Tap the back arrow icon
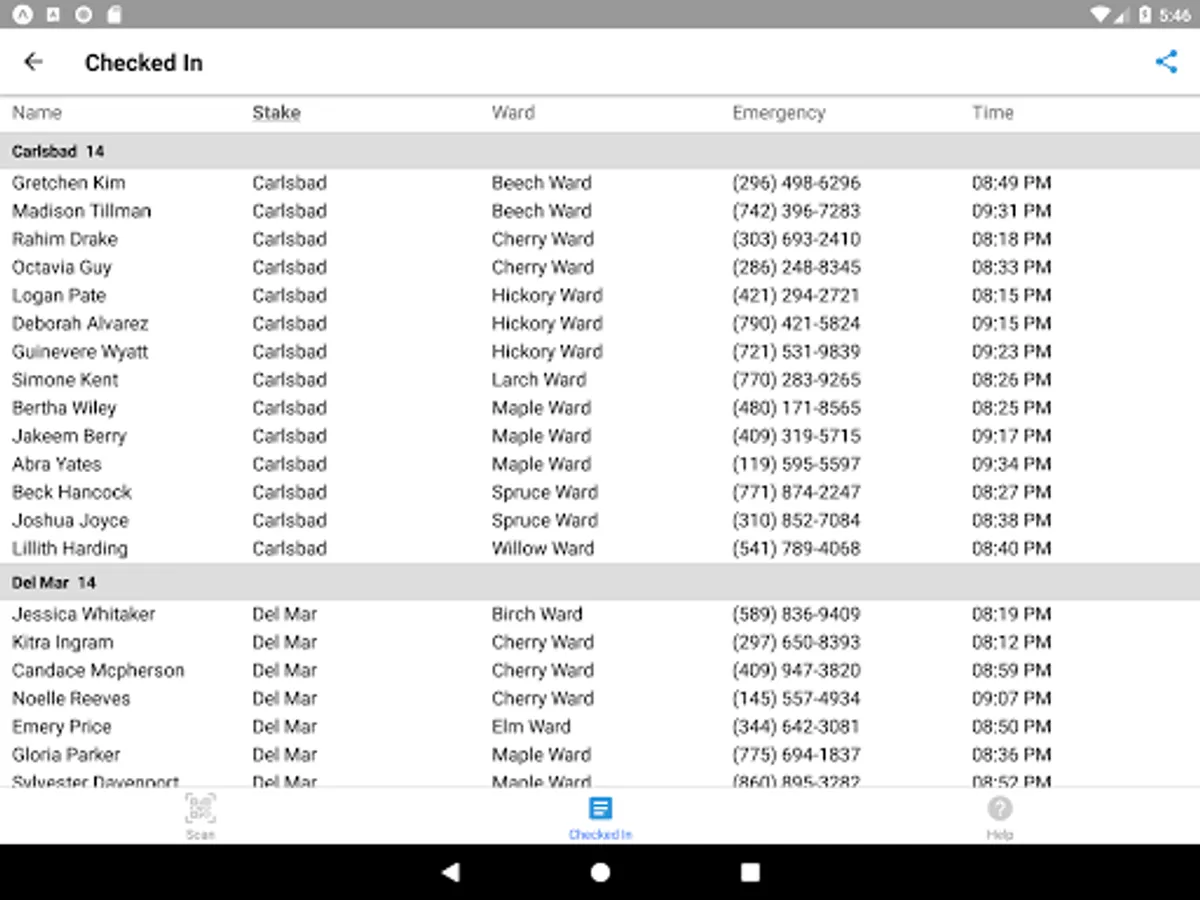Screen dimensions: 1200x900 click(x=33, y=62)
